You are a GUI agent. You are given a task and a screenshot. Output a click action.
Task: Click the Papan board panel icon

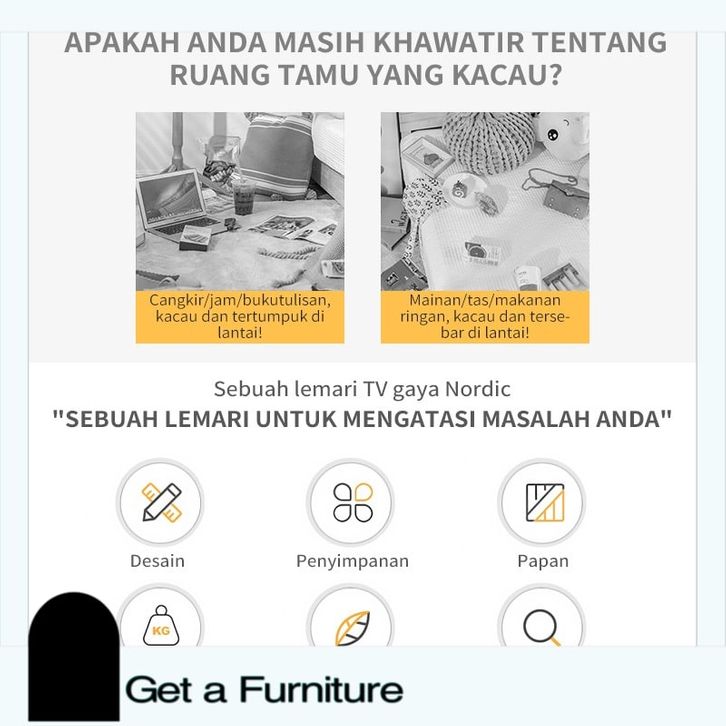click(544, 502)
